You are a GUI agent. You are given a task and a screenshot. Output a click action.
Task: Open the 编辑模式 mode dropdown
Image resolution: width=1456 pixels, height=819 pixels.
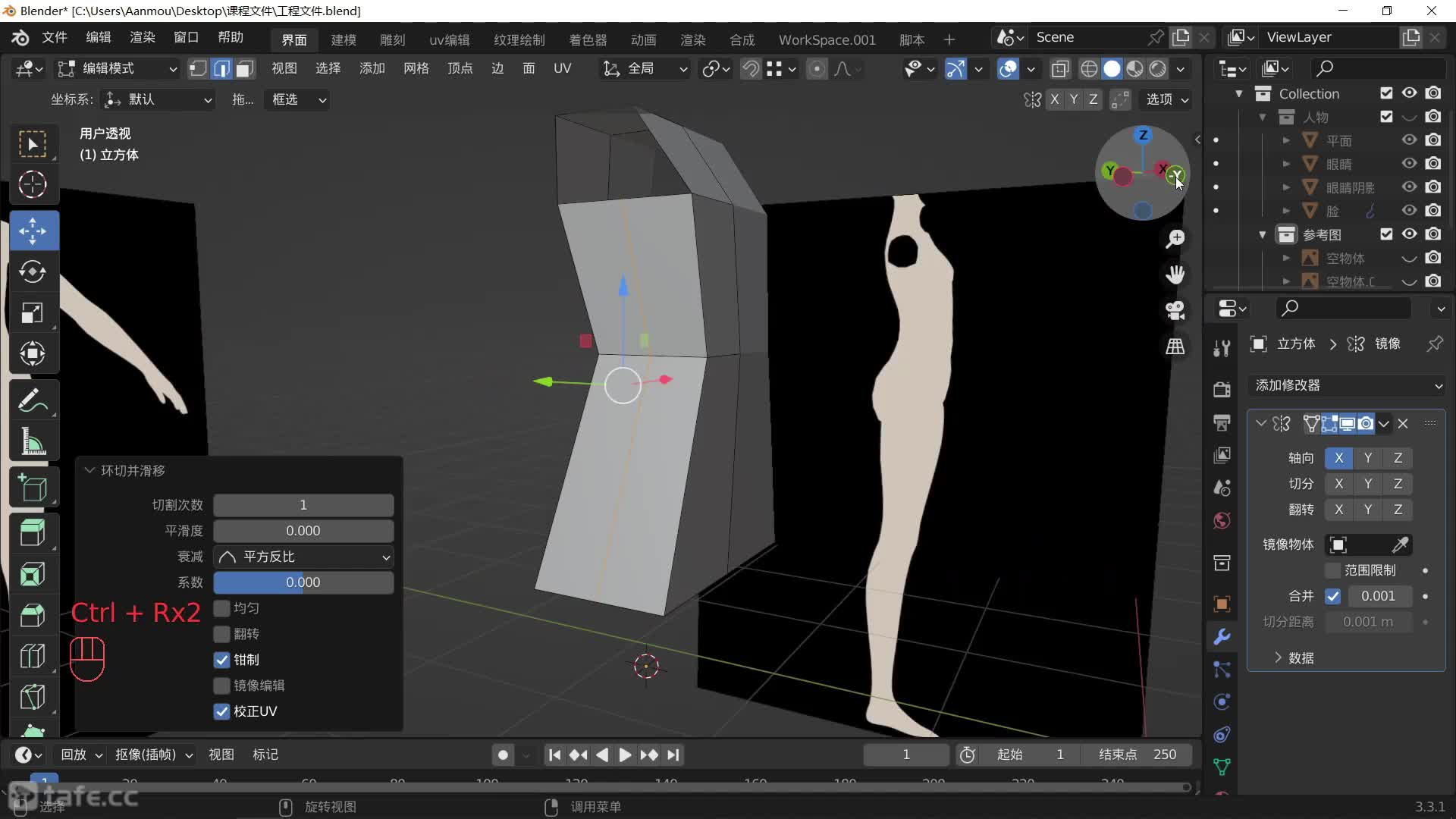pos(118,69)
